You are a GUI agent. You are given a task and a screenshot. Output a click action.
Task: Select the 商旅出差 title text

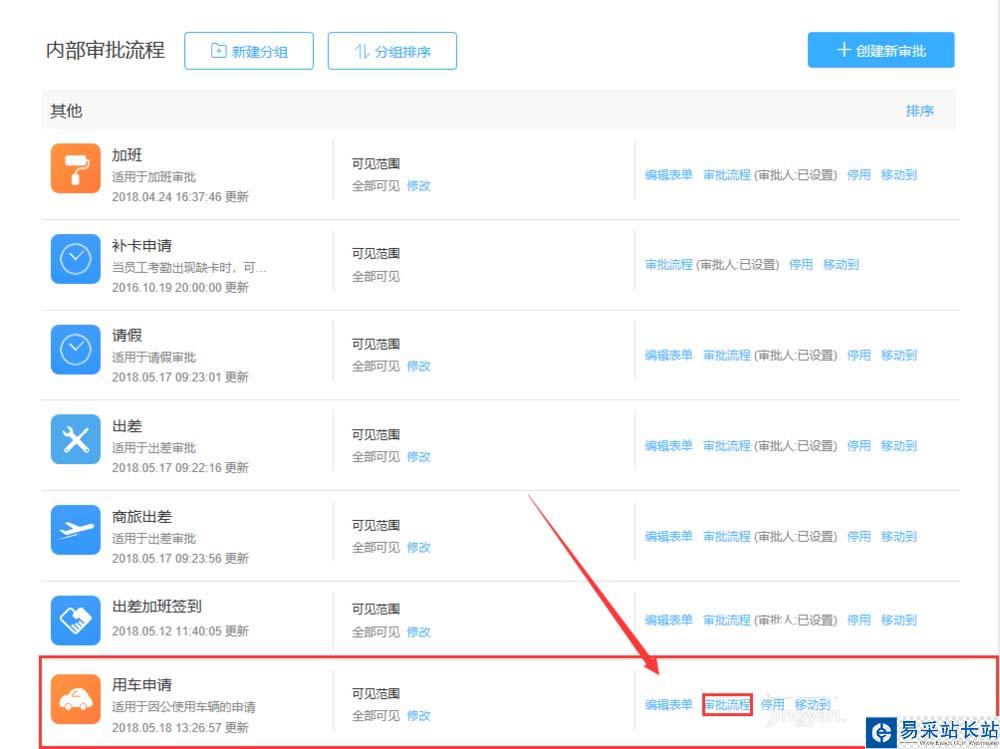click(x=142, y=517)
